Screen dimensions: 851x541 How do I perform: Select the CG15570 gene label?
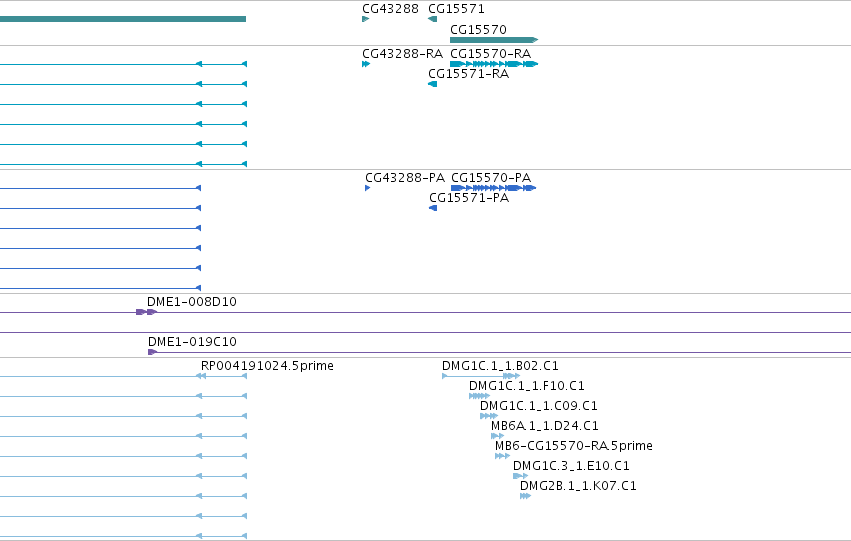pyautogui.click(x=478, y=29)
